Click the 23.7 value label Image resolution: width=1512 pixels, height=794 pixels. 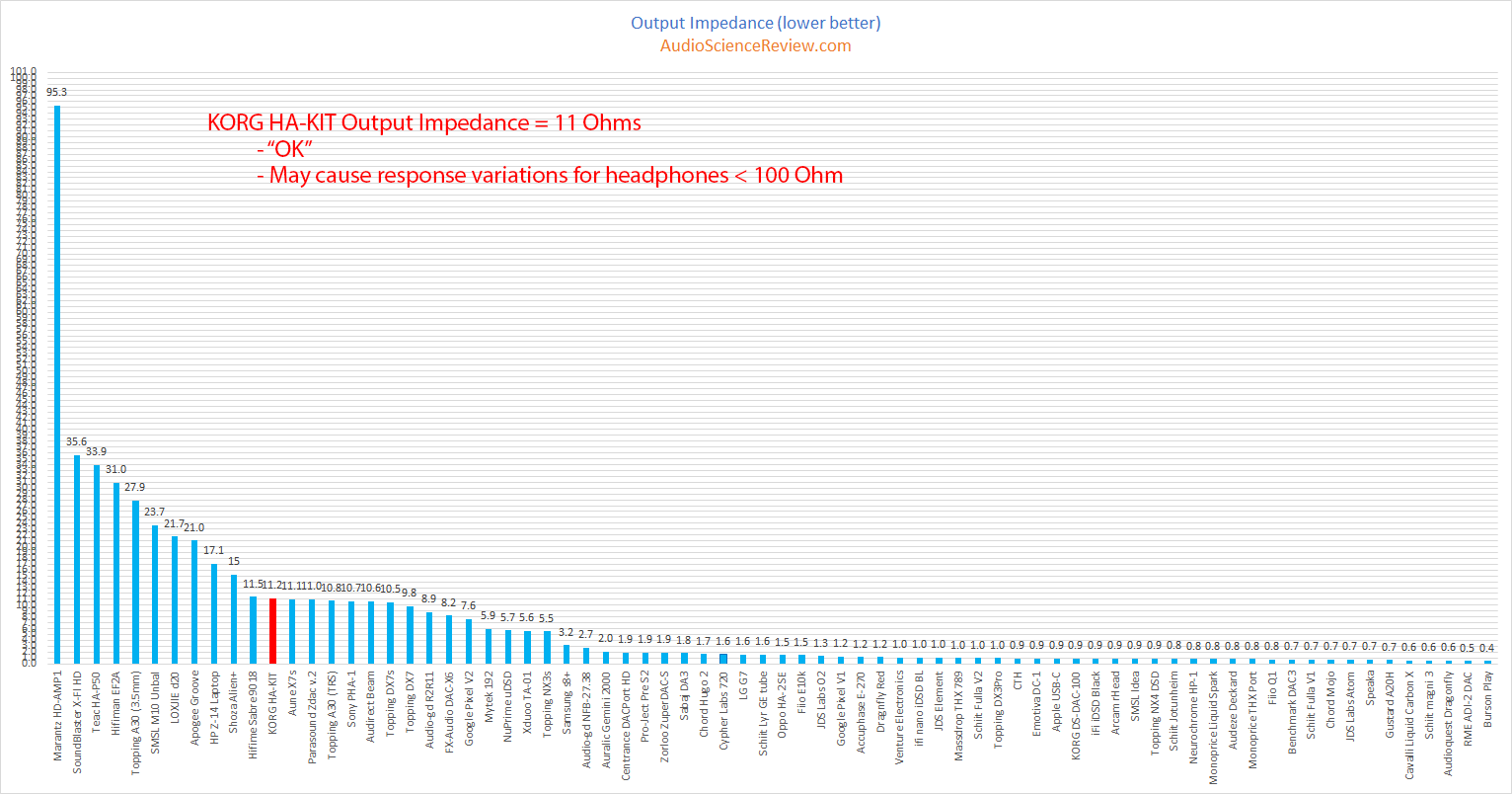pyautogui.click(x=155, y=513)
